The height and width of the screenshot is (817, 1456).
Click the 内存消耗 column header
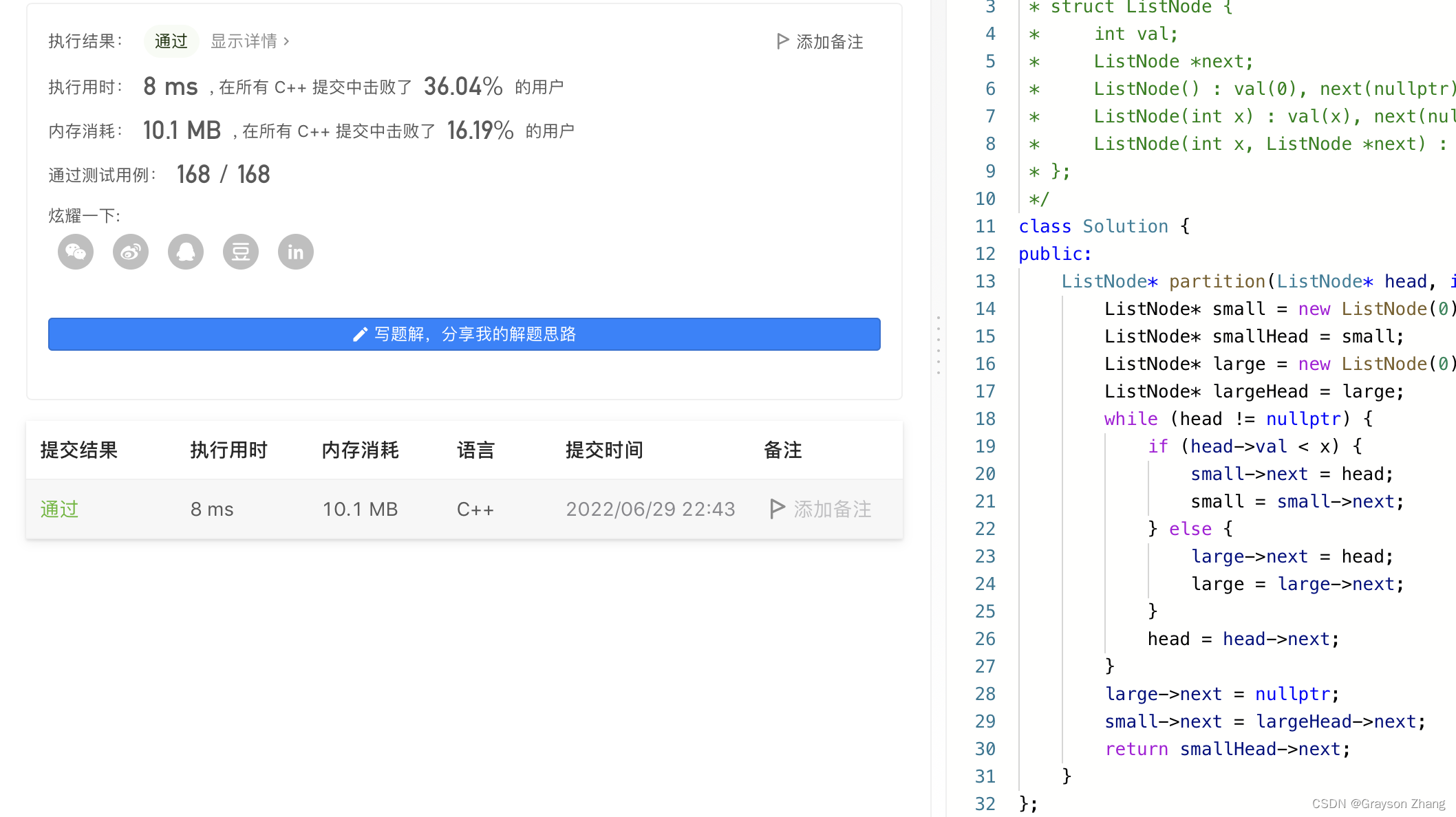point(361,450)
